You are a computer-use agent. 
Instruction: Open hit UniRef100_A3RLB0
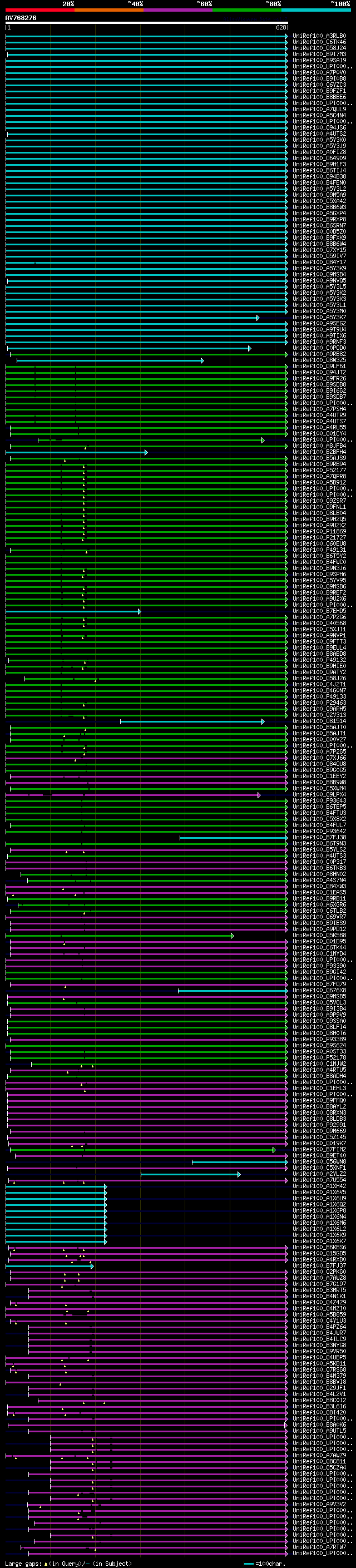(x=319, y=36)
